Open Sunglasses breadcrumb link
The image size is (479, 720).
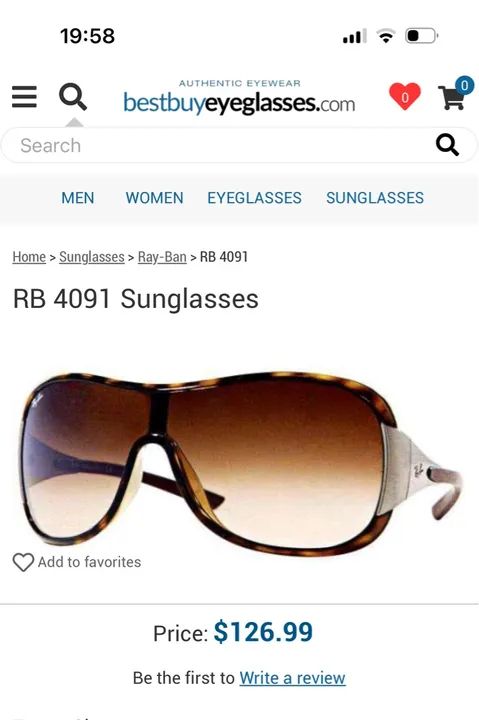(92, 257)
